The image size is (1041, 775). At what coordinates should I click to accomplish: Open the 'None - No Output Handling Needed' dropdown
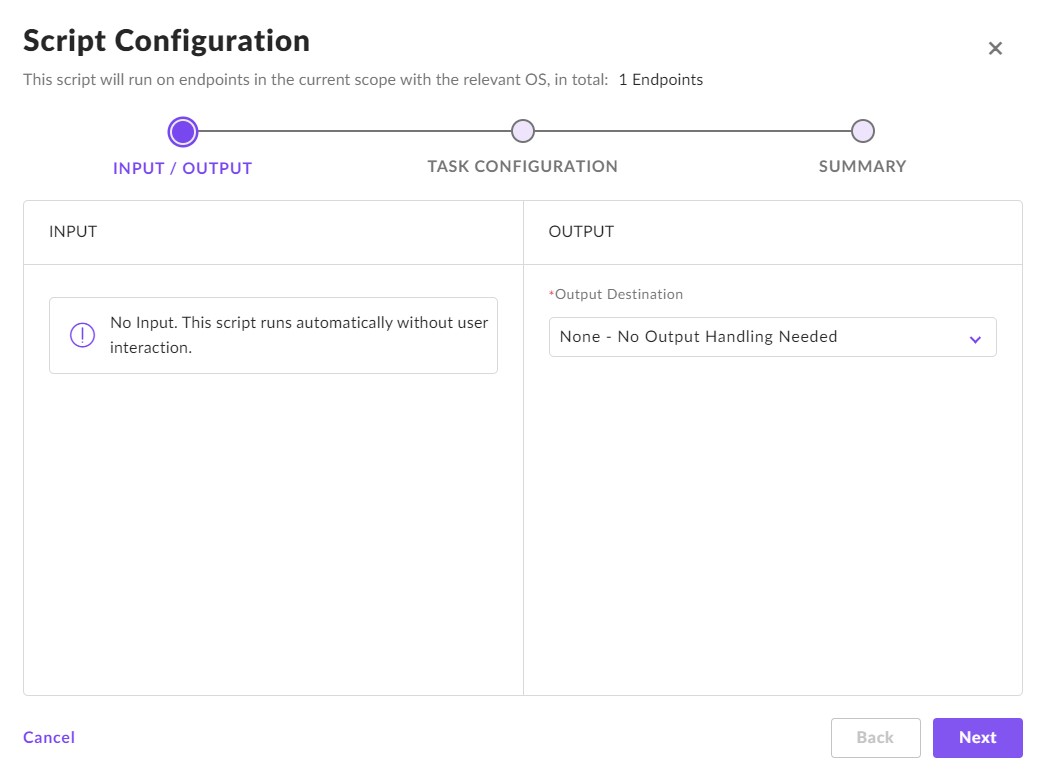(x=760, y=337)
